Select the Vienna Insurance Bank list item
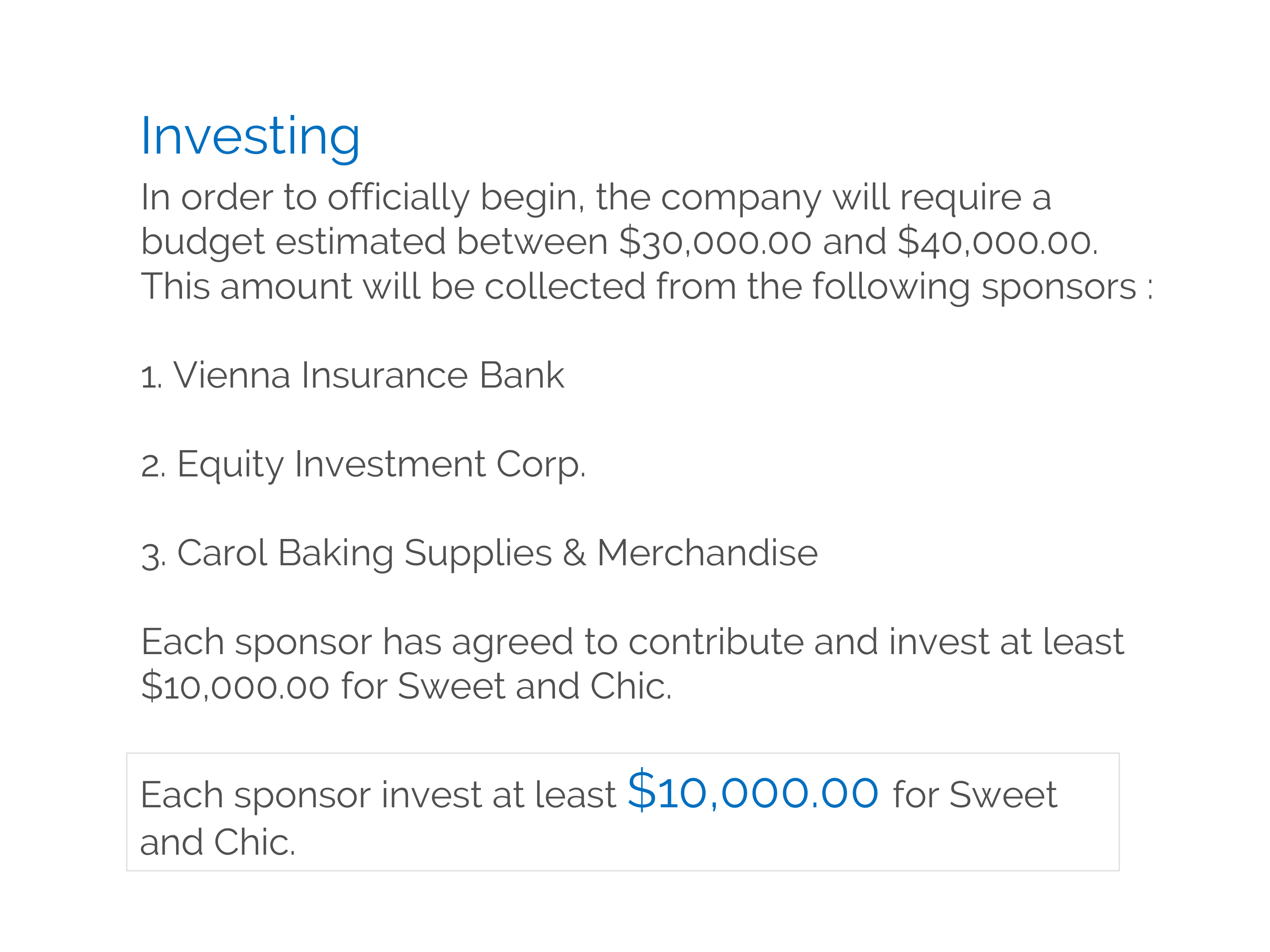Image resolution: width=1270 pixels, height=952 pixels. 353,375
